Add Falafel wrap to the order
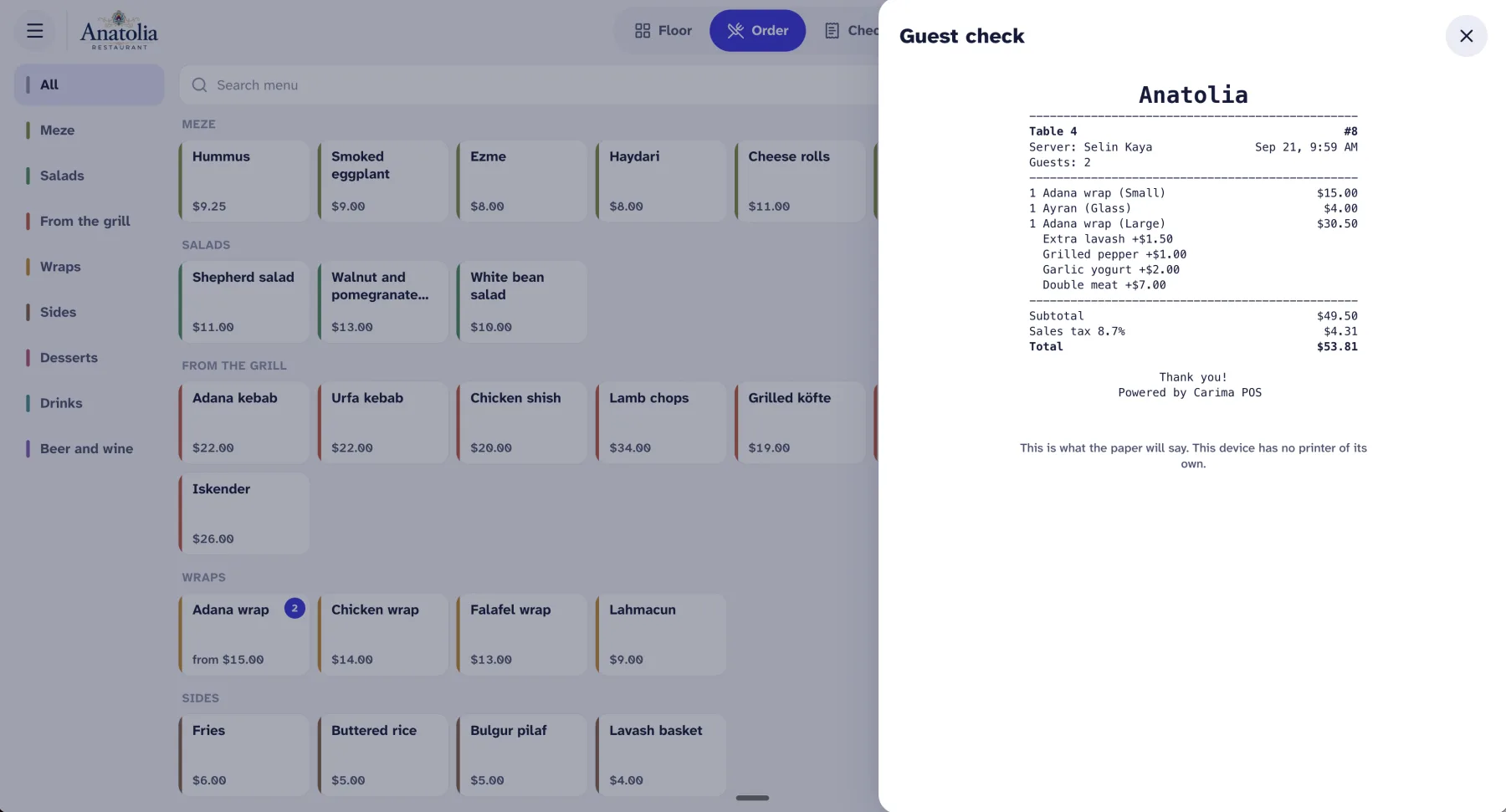 [522, 635]
